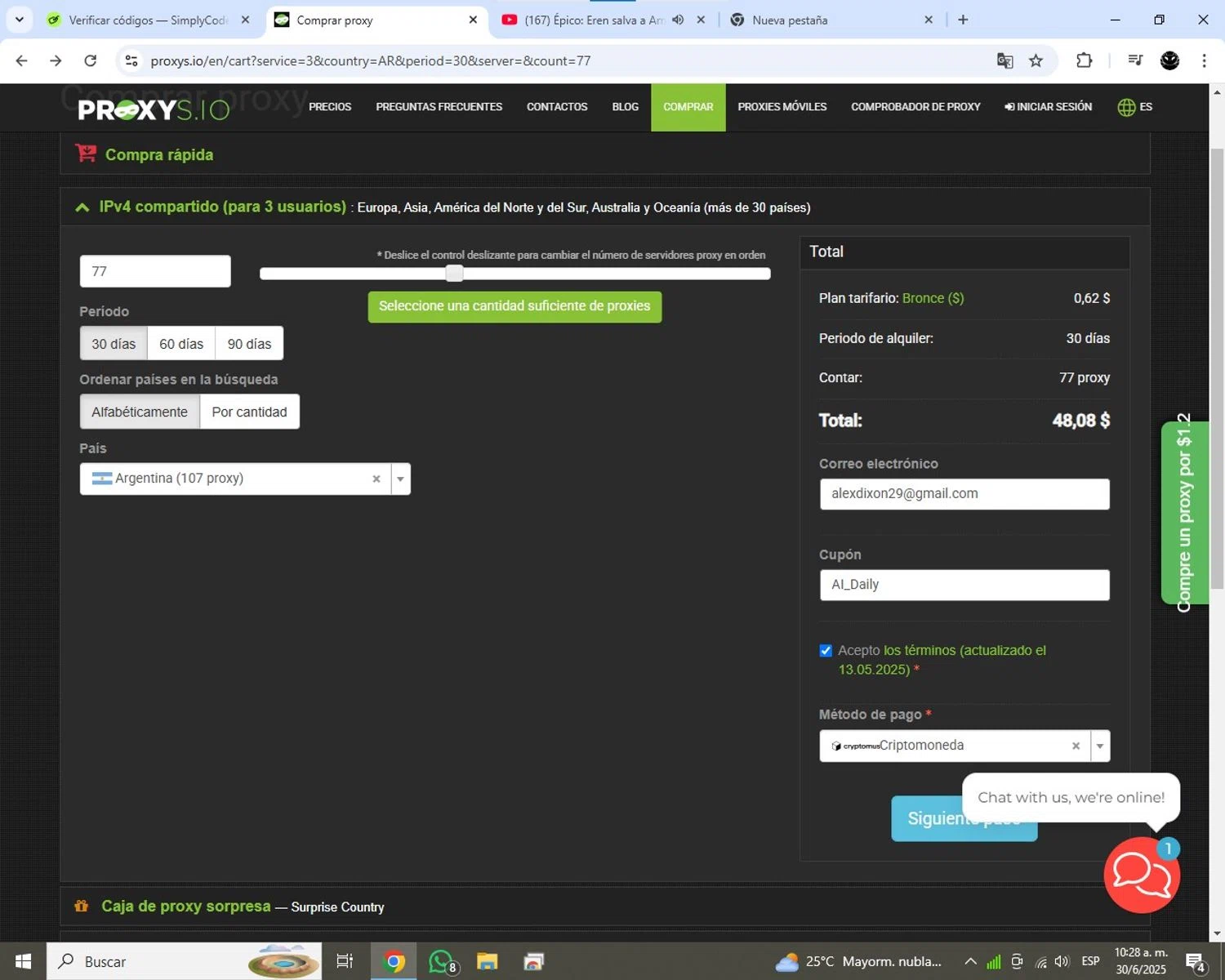Image resolution: width=1225 pixels, height=980 pixels.
Task: Click the red shopping cart Compra rápida icon
Action: [x=86, y=154]
